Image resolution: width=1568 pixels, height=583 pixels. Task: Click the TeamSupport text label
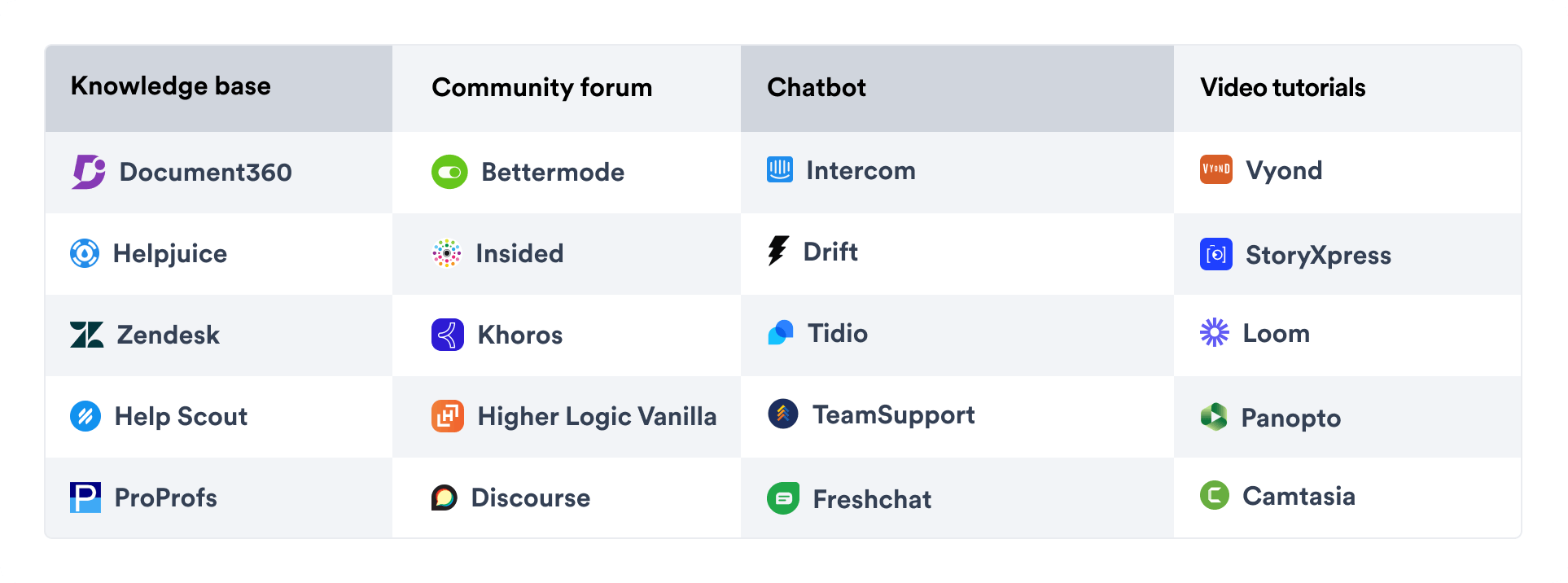pos(893,414)
